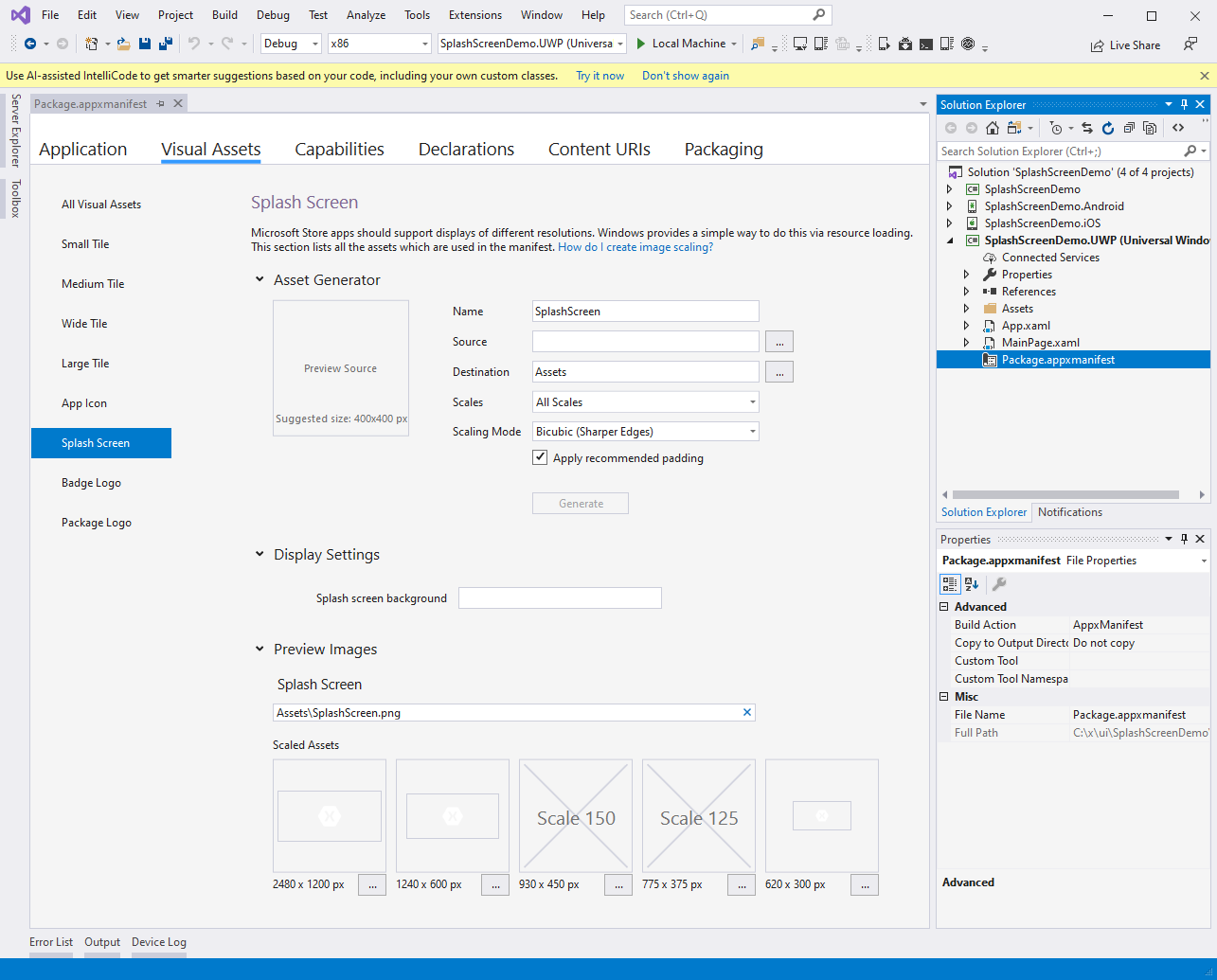Sort properties alphabetically in Properties panel
The image size is (1217, 980).
pyautogui.click(x=972, y=584)
